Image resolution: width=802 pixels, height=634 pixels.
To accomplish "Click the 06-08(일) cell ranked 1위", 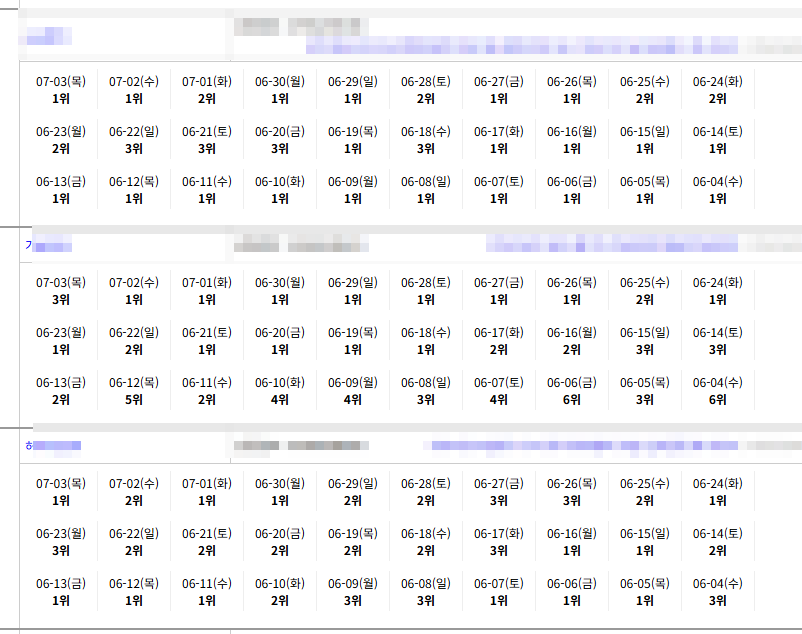I will tap(426, 190).
